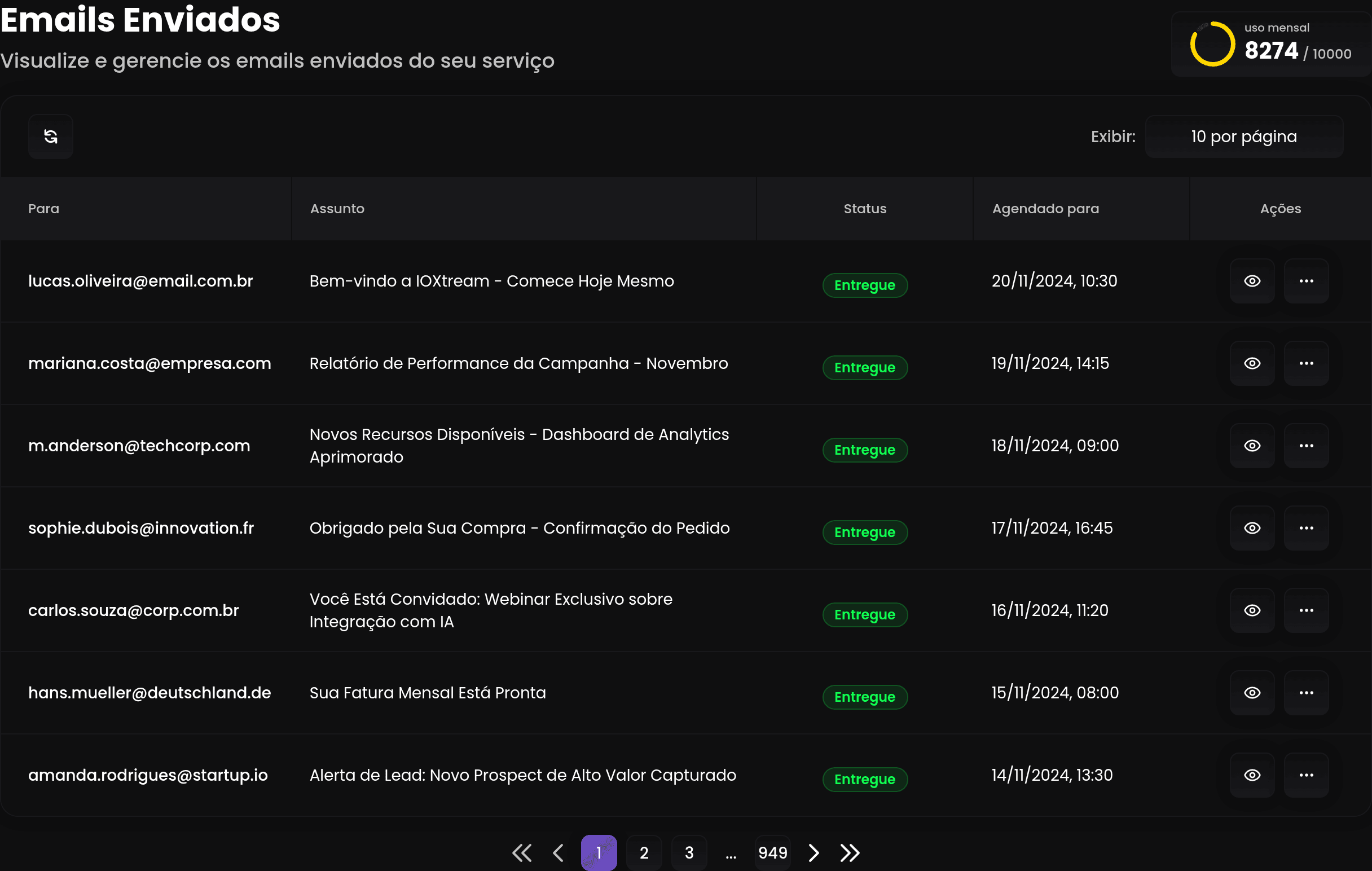
Task: Click date '18/11/2024, 09:00'
Action: 1054,446
